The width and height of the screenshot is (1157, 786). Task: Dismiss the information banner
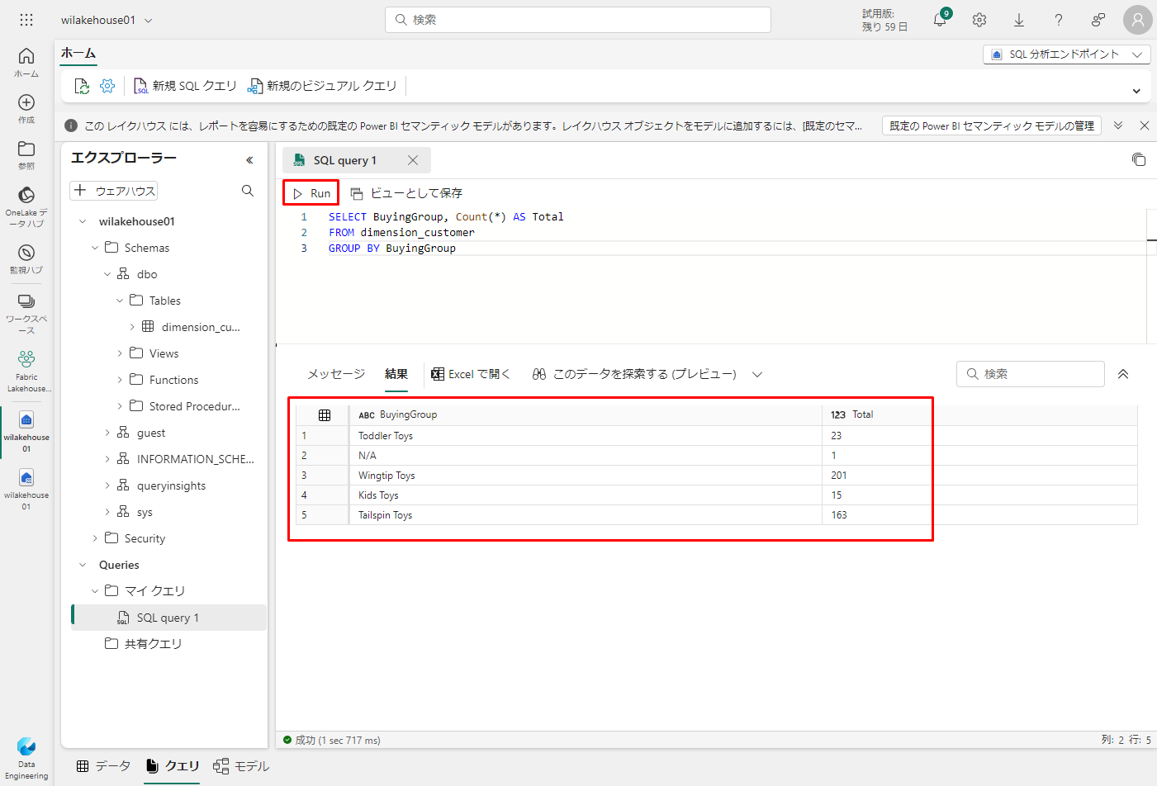pyautogui.click(x=1144, y=125)
